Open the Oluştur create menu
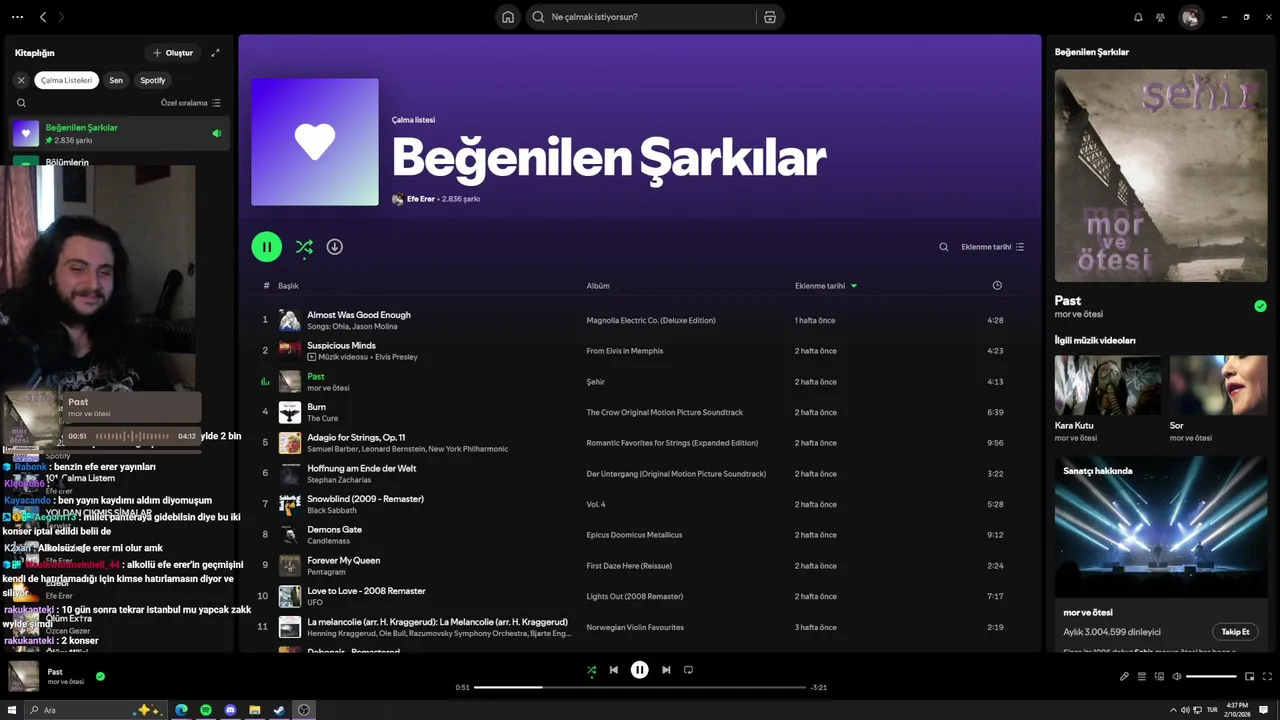This screenshot has width=1280, height=720. tap(172, 53)
